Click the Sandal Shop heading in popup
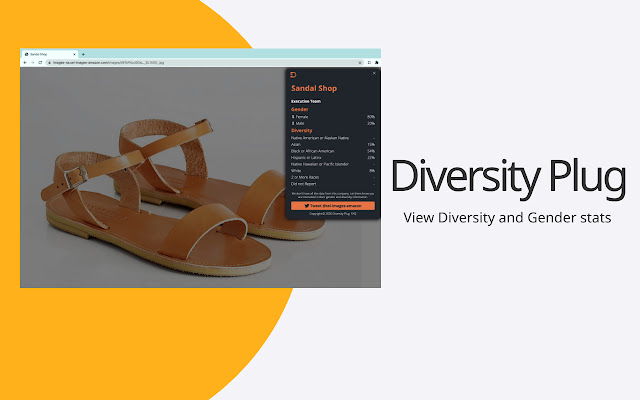Viewport: 640px width, 400px height. coord(314,88)
